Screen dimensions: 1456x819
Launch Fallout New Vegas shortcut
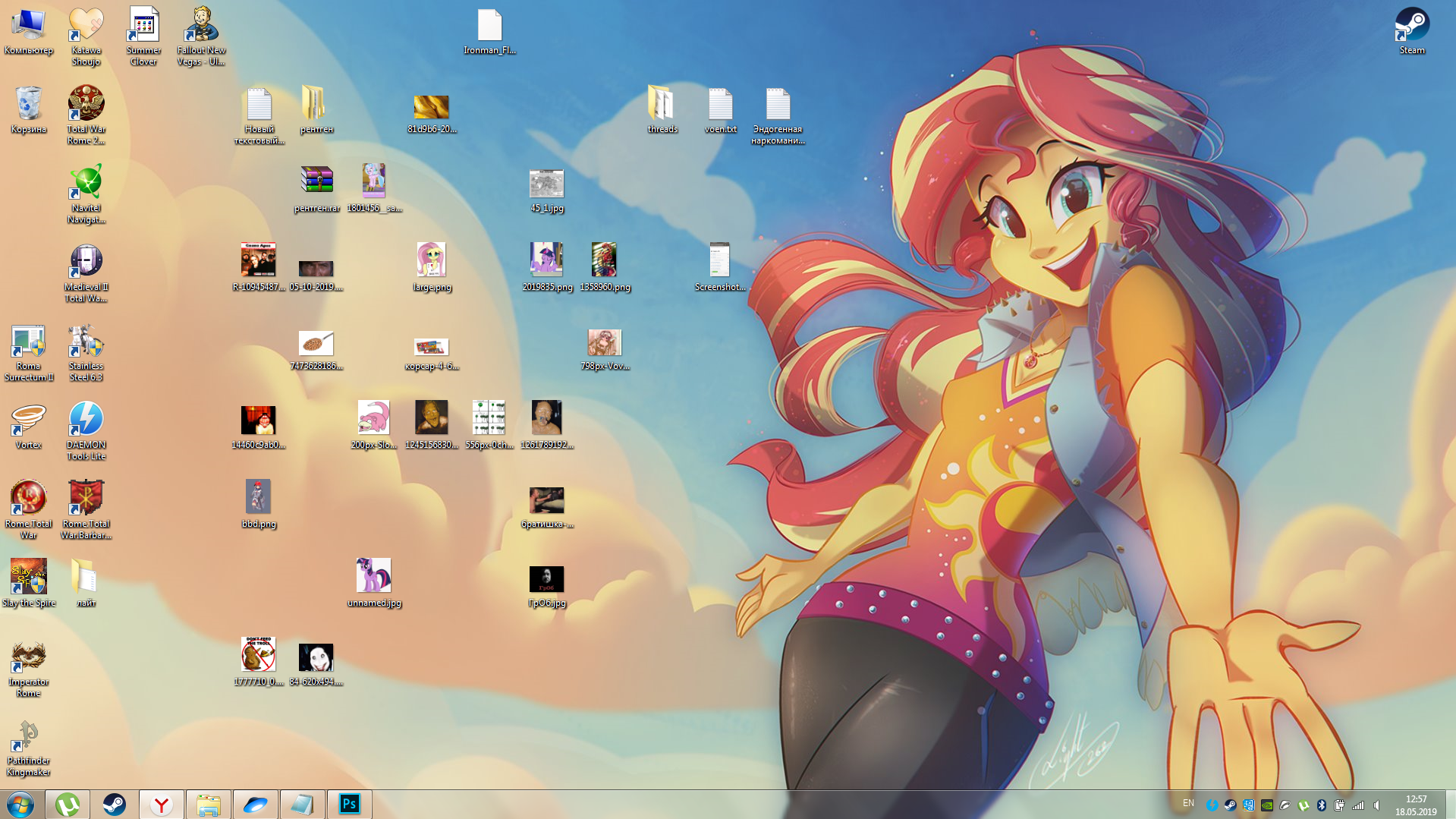pos(201,36)
